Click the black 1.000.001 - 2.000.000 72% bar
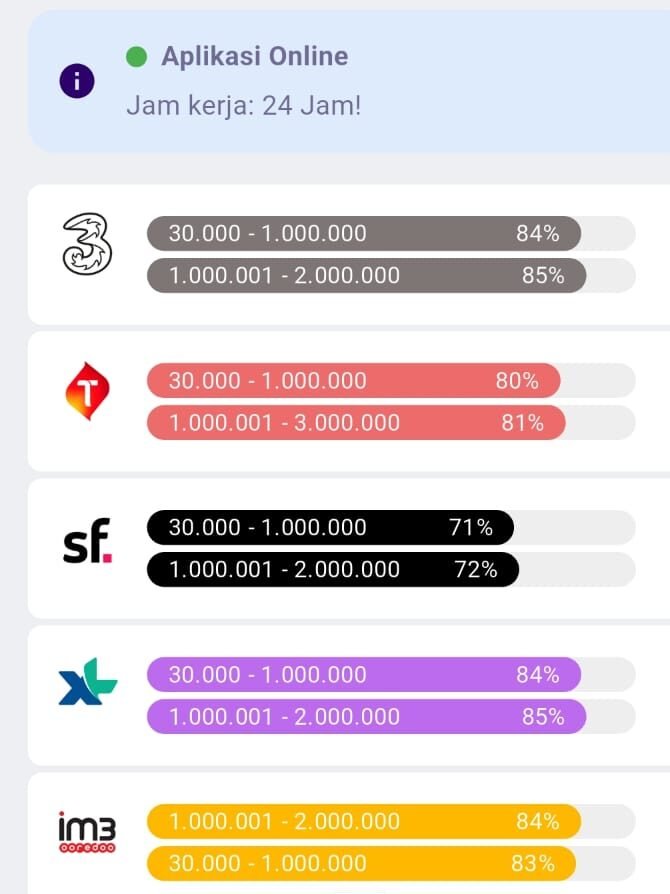The height and width of the screenshot is (894, 670). [x=333, y=570]
